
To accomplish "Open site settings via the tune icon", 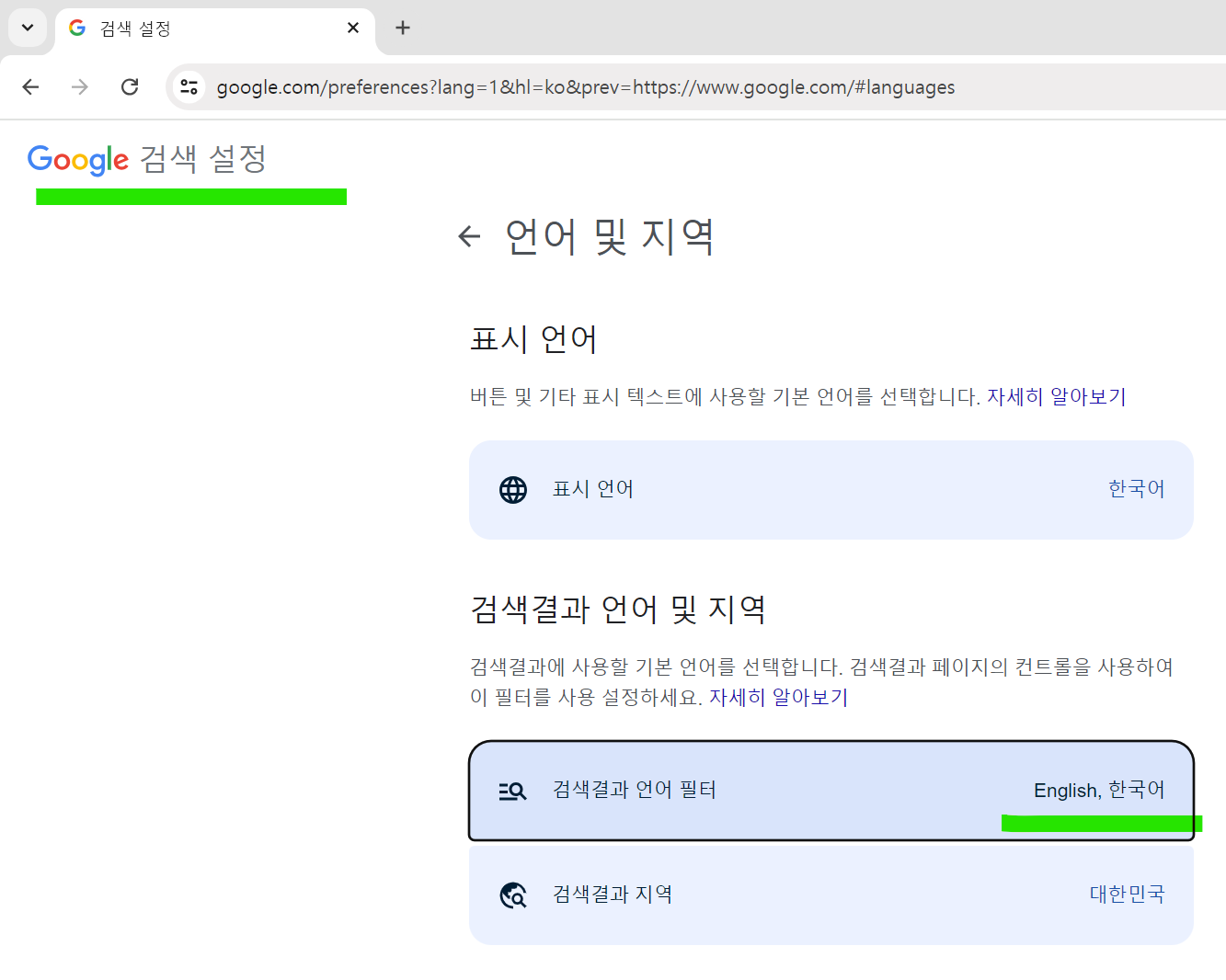I will [189, 86].
